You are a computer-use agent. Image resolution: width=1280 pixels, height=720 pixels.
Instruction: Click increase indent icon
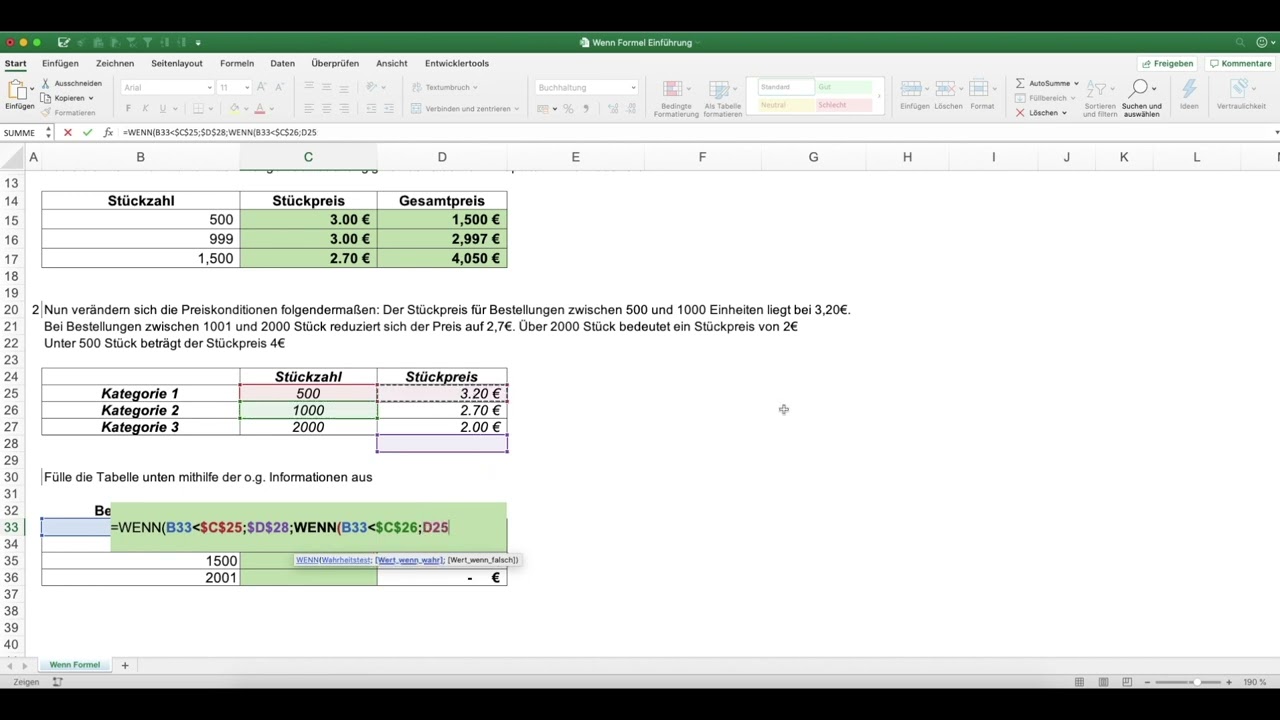[x=391, y=108]
